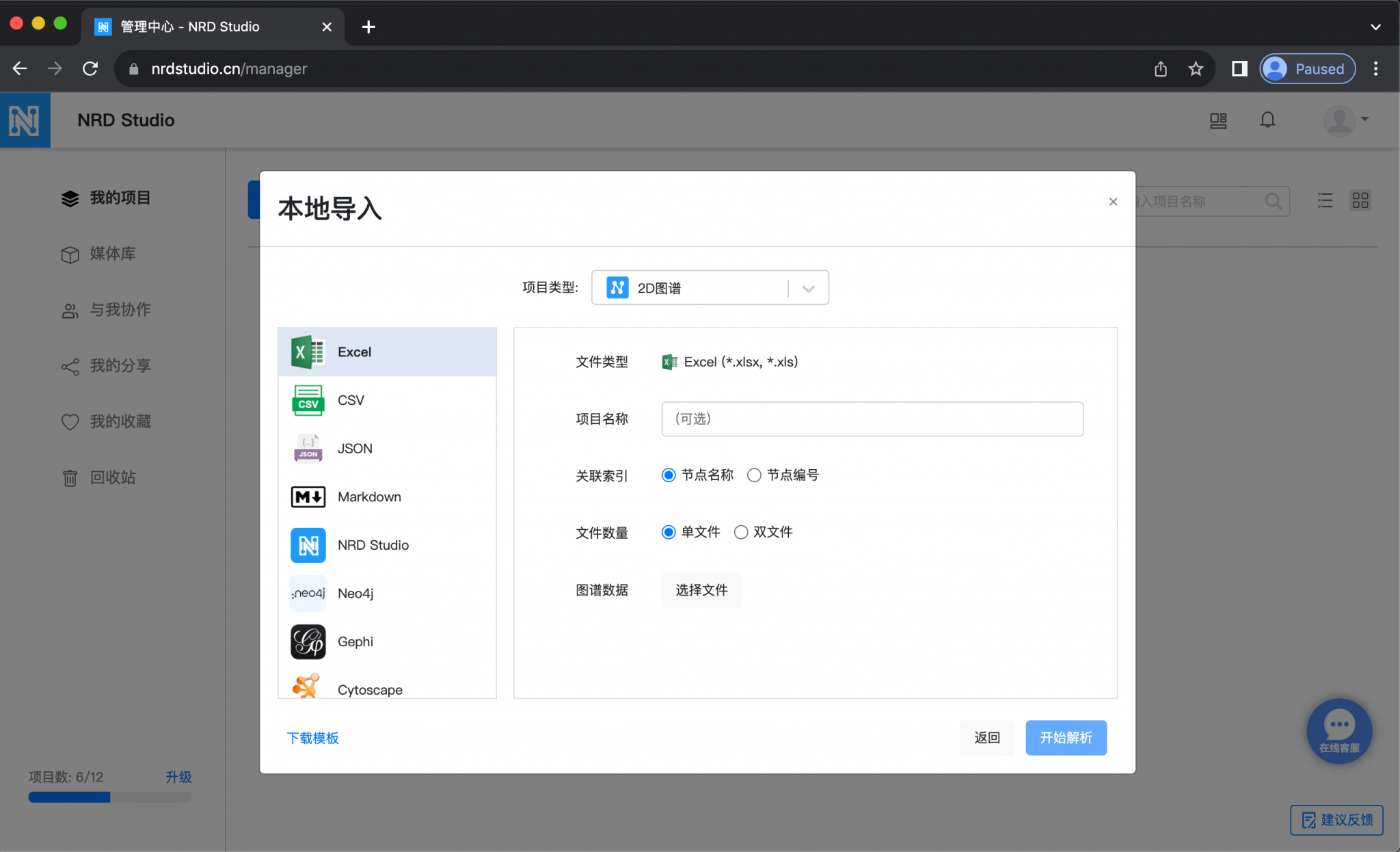Open the notifications bell
Image resolution: width=1400 pixels, height=852 pixels.
[x=1267, y=120]
